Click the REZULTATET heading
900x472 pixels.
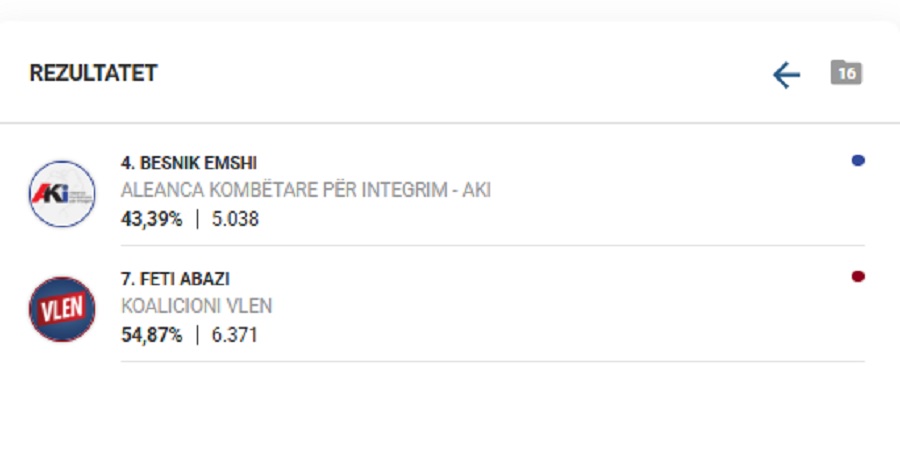pos(93,74)
